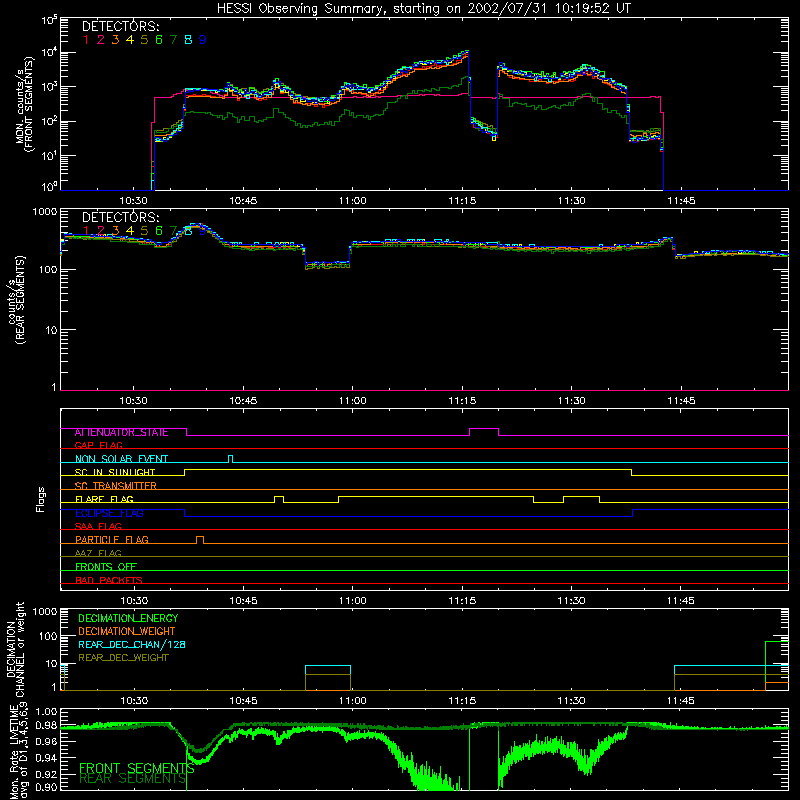Select blue detector 9 in front segments legend
Screen dimensions: 800x800
click(203, 39)
